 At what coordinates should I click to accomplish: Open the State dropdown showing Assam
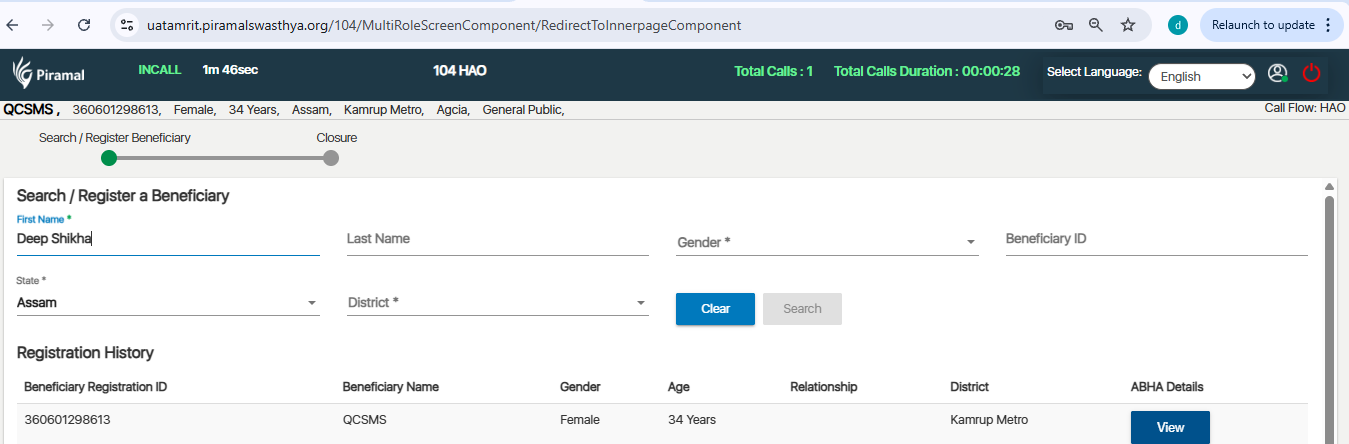(168, 302)
